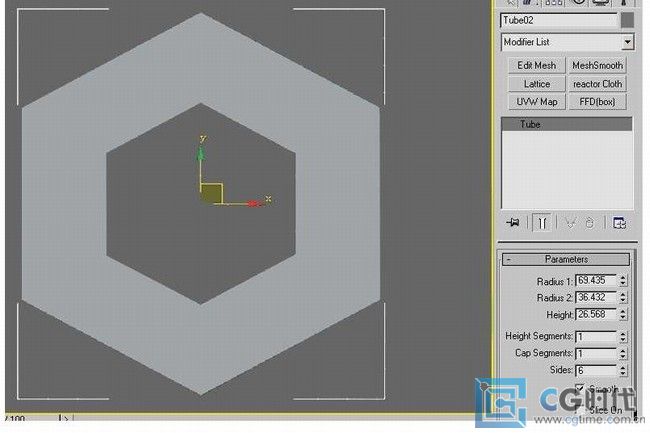This screenshot has height=433, width=650.
Task: Click the Sides value field
Action: [596, 370]
